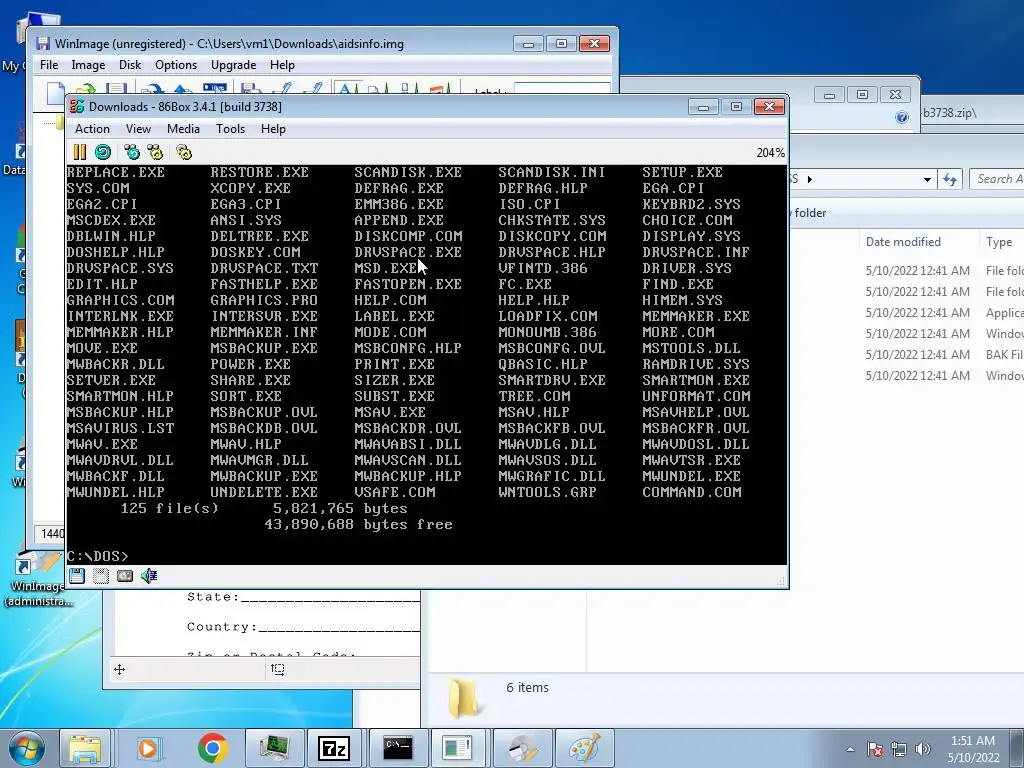Click the yellow Ctrl+Alt+Esc toolbar icon
Screen dimensions: 1024x768
(155, 152)
